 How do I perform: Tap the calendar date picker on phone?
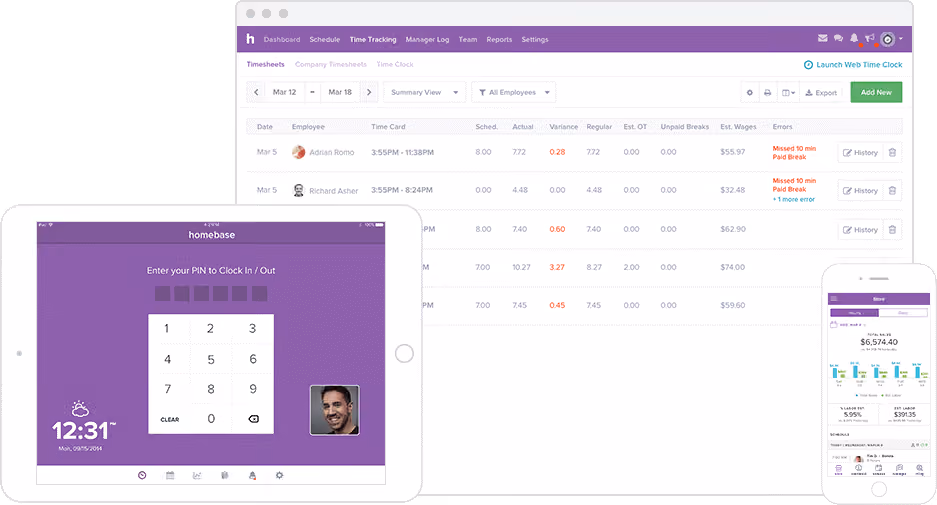tap(847, 325)
